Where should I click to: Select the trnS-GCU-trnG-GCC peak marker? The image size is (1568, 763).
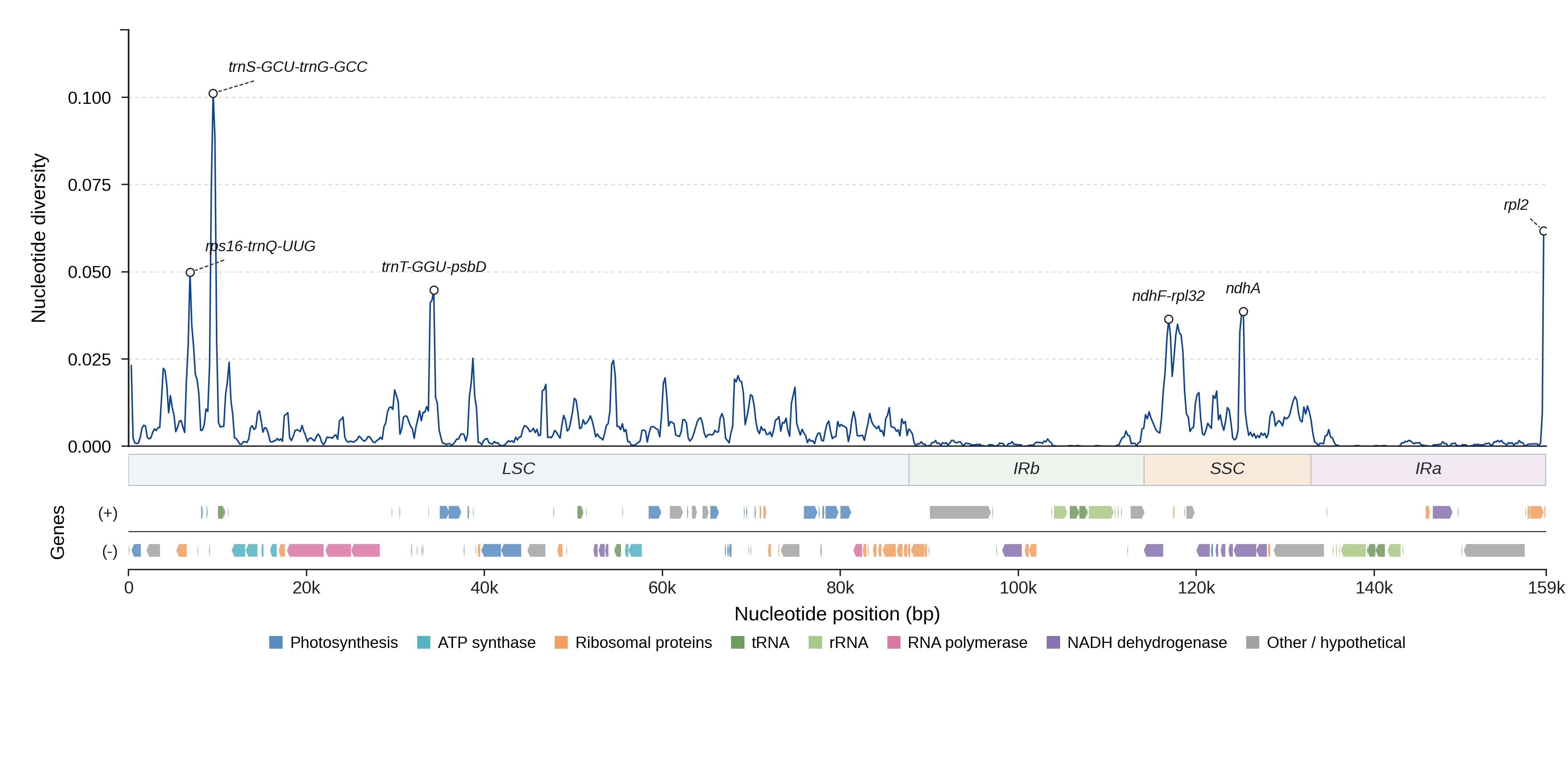(x=213, y=94)
